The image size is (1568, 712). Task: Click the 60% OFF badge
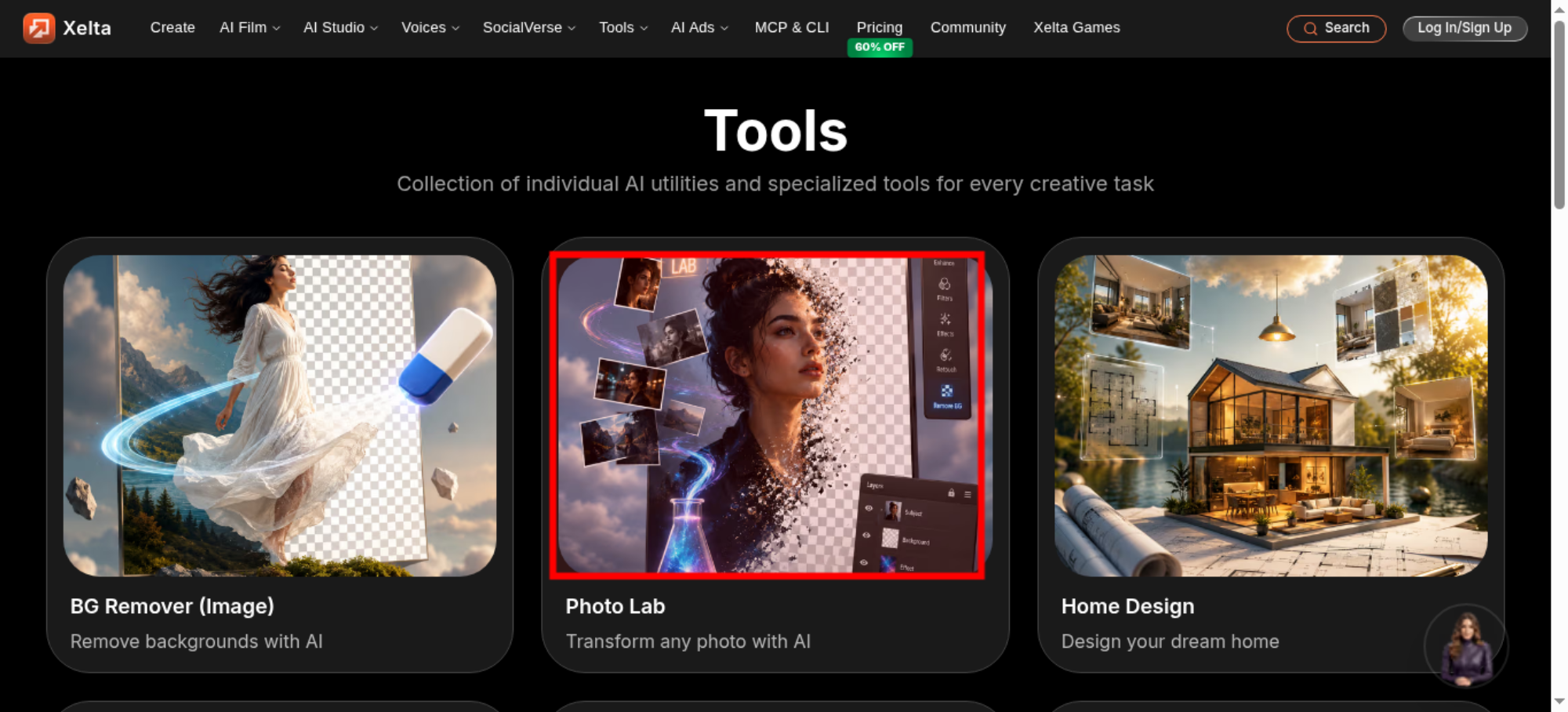click(x=880, y=47)
